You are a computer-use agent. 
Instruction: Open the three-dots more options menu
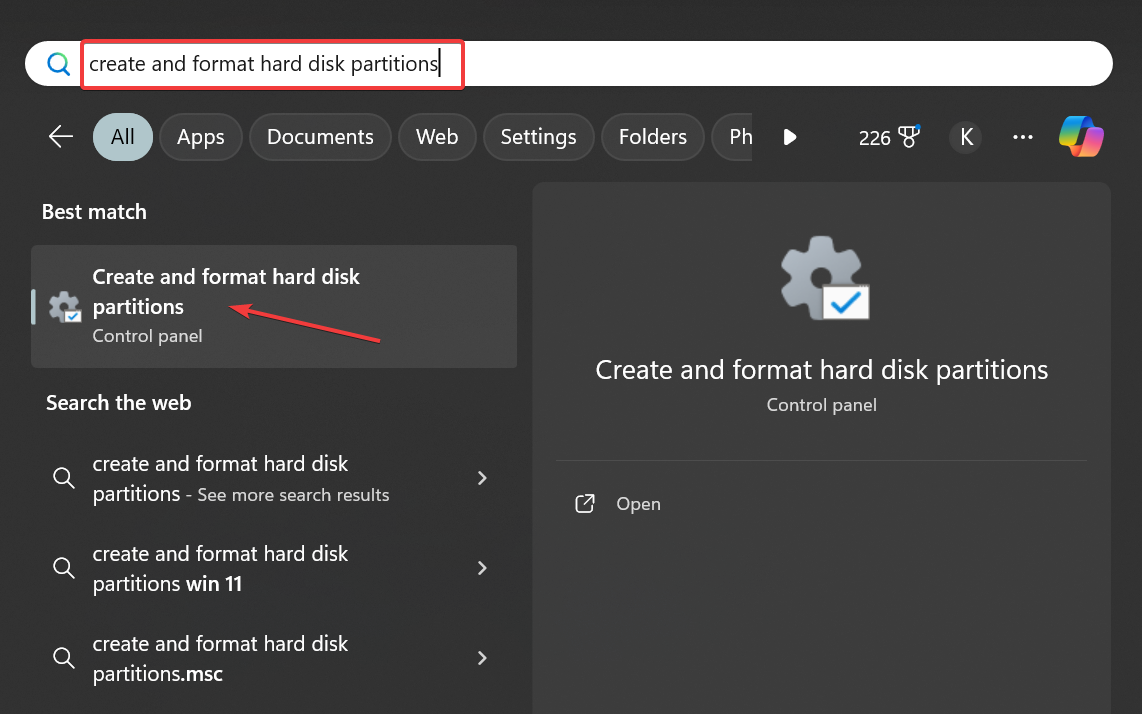[1022, 137]
